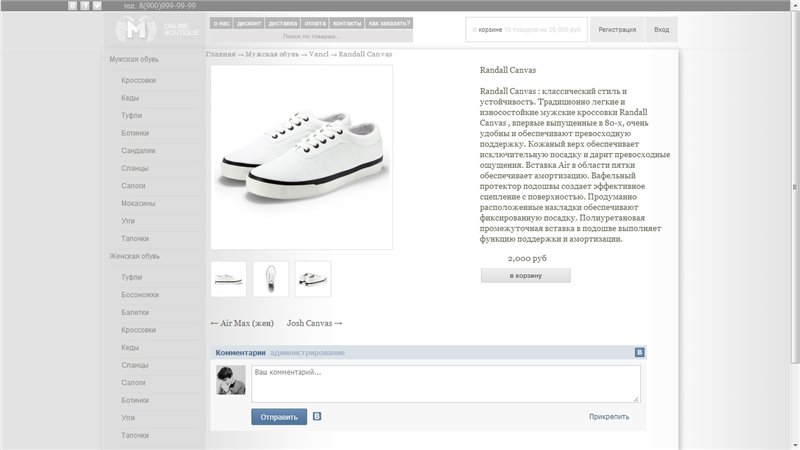The height and width of the screenshot is (450, 800).
Task: Select the third pair shoe thumbnail
Action: (313, 279)
